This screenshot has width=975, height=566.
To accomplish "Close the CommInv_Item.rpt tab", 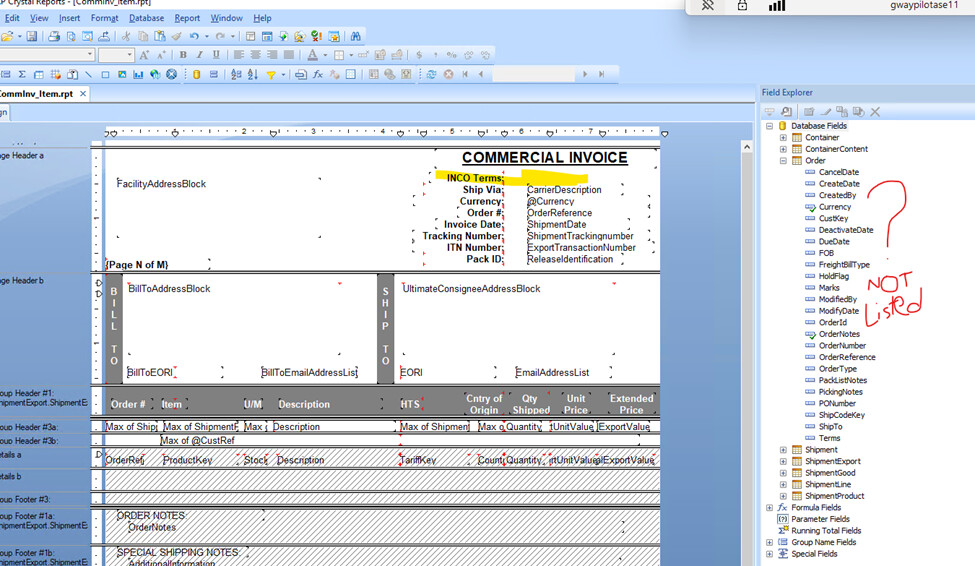I will (84, 94).
